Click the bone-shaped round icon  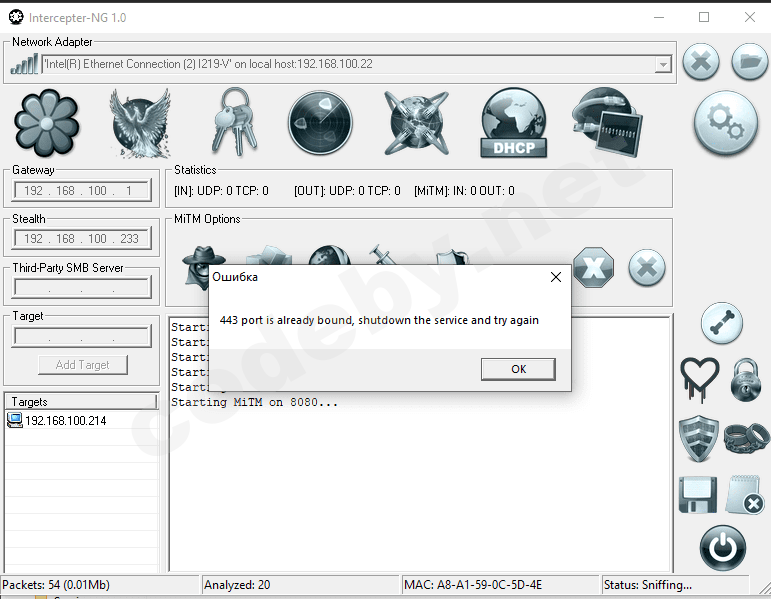point(722,323)
